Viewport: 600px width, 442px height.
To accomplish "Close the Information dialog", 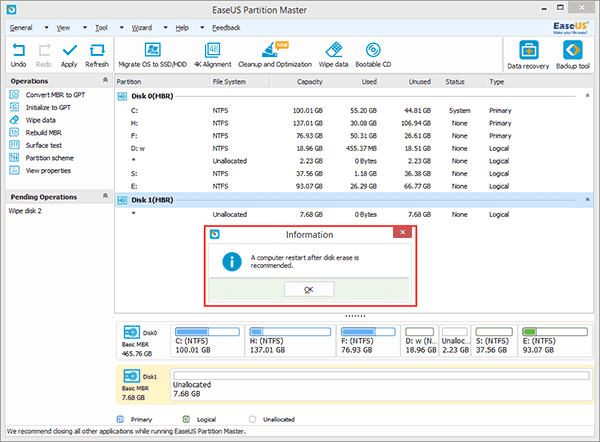I will [402, 232].
